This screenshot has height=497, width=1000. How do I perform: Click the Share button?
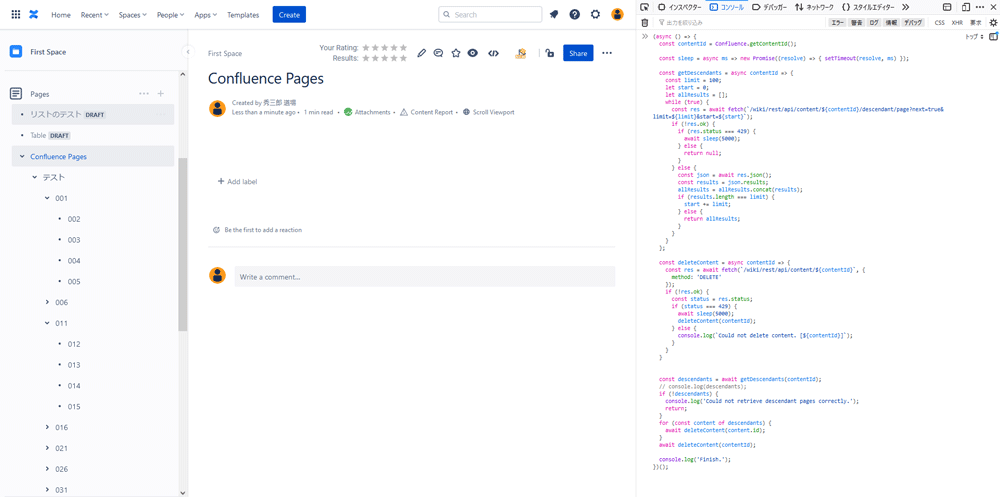[578, 54]
